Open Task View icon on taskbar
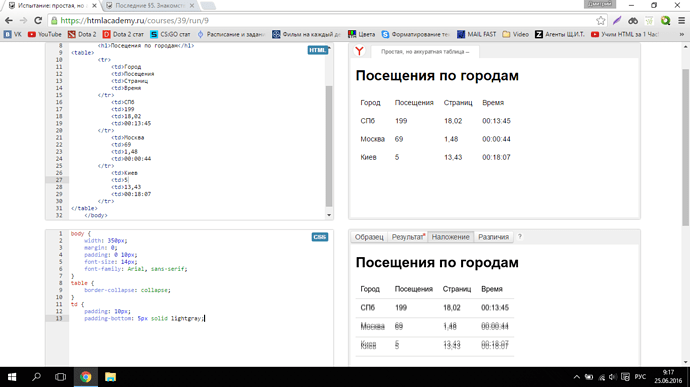 60,377
